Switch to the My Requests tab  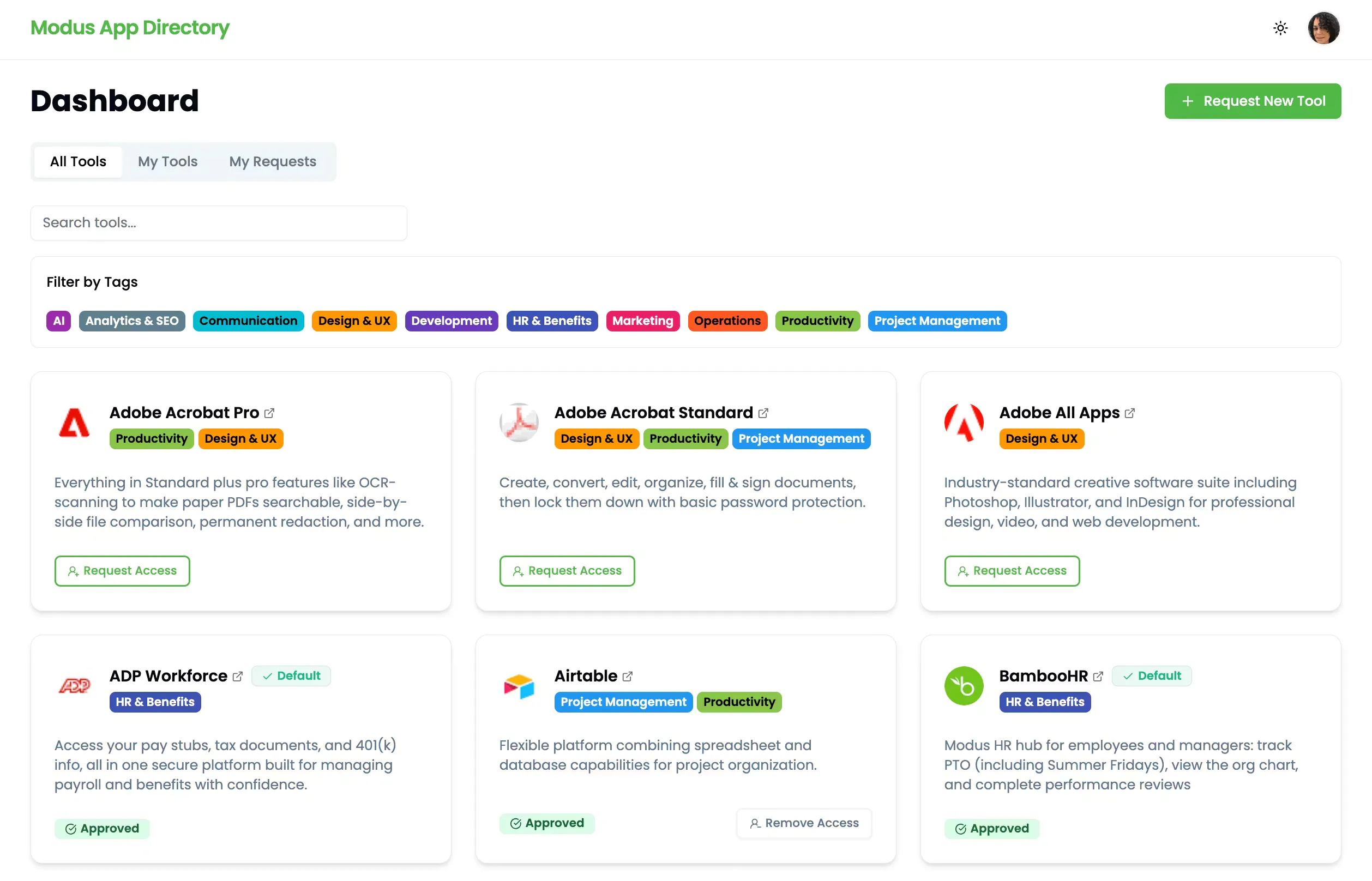[x=272, y=162]
